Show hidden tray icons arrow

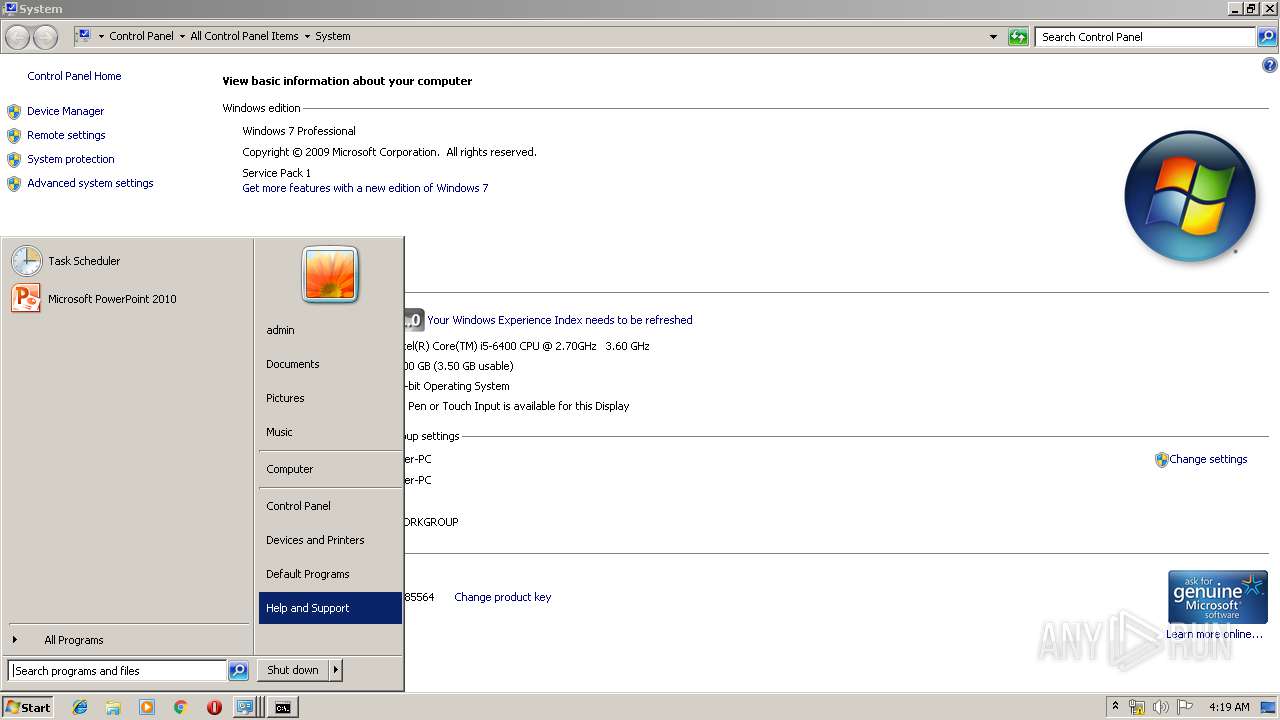[x=1115, y=707]
